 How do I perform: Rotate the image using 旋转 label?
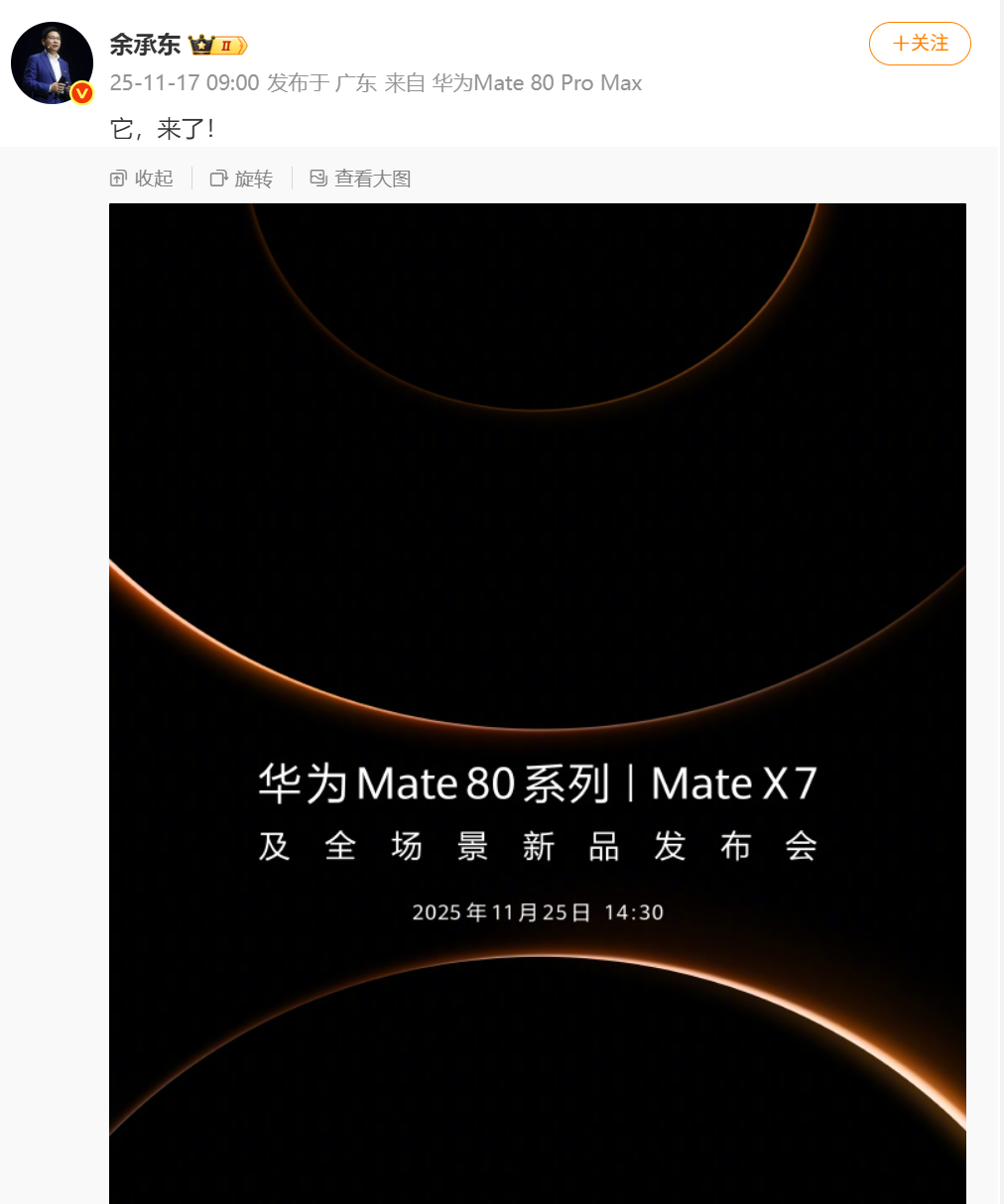(x=254, y=179)
